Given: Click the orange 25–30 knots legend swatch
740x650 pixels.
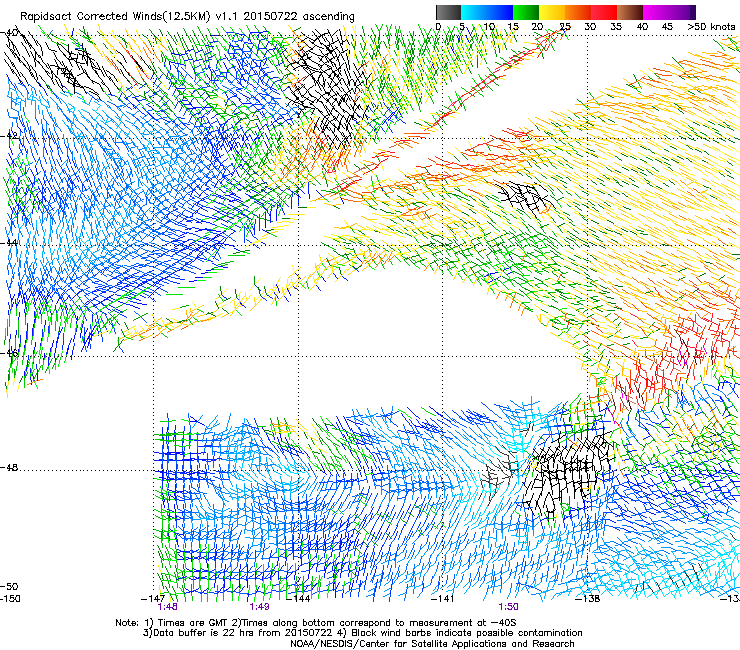Looking at the screenshot, I should [578, 12].
